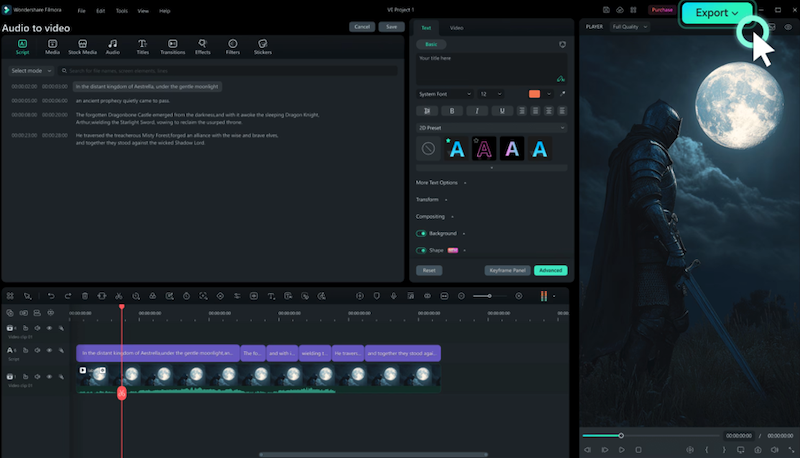
Task: Open the Stickers panel icon
Action: tap(263, 45)
